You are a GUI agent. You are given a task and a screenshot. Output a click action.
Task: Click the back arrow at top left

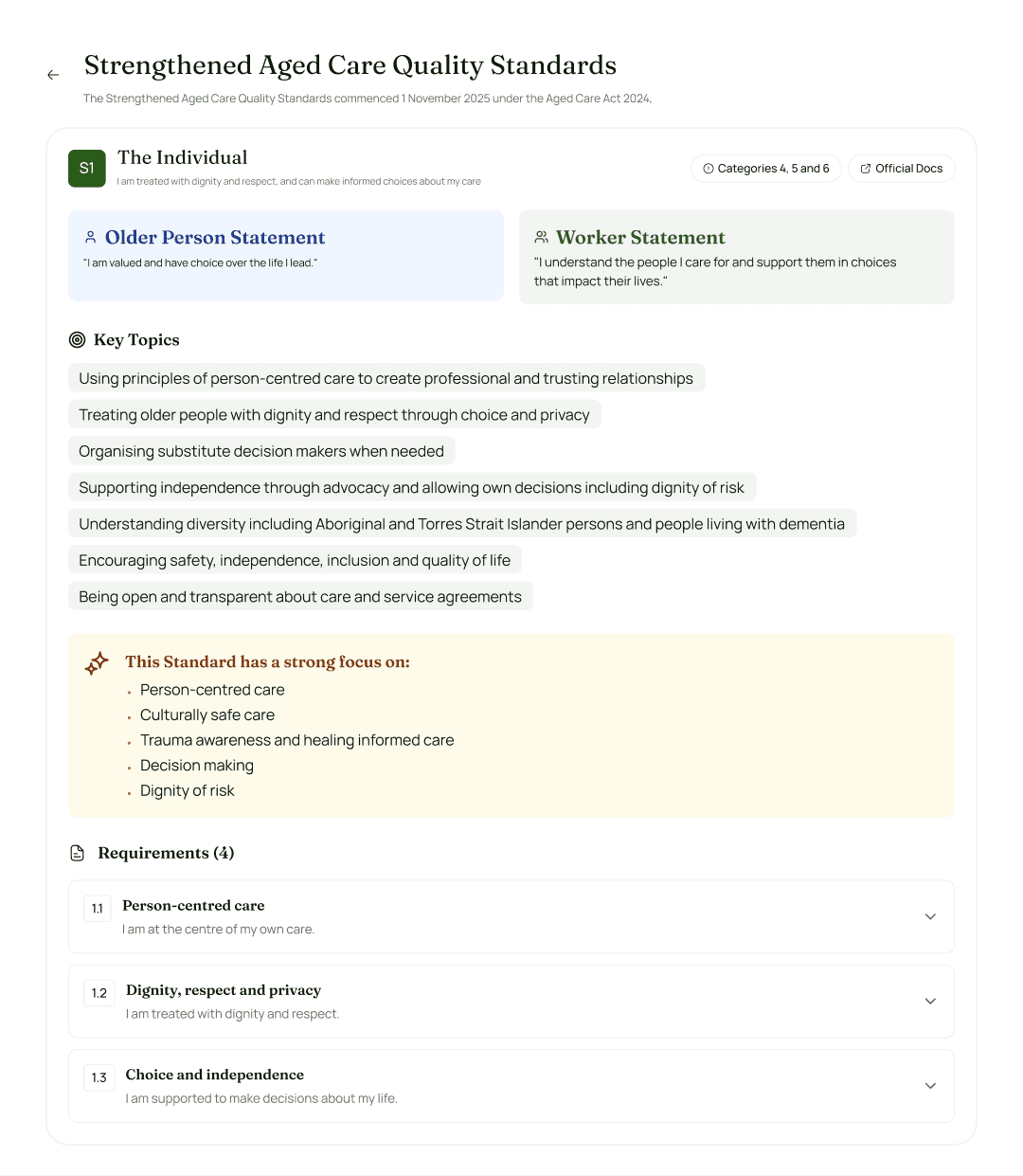[x=52, y=75]
